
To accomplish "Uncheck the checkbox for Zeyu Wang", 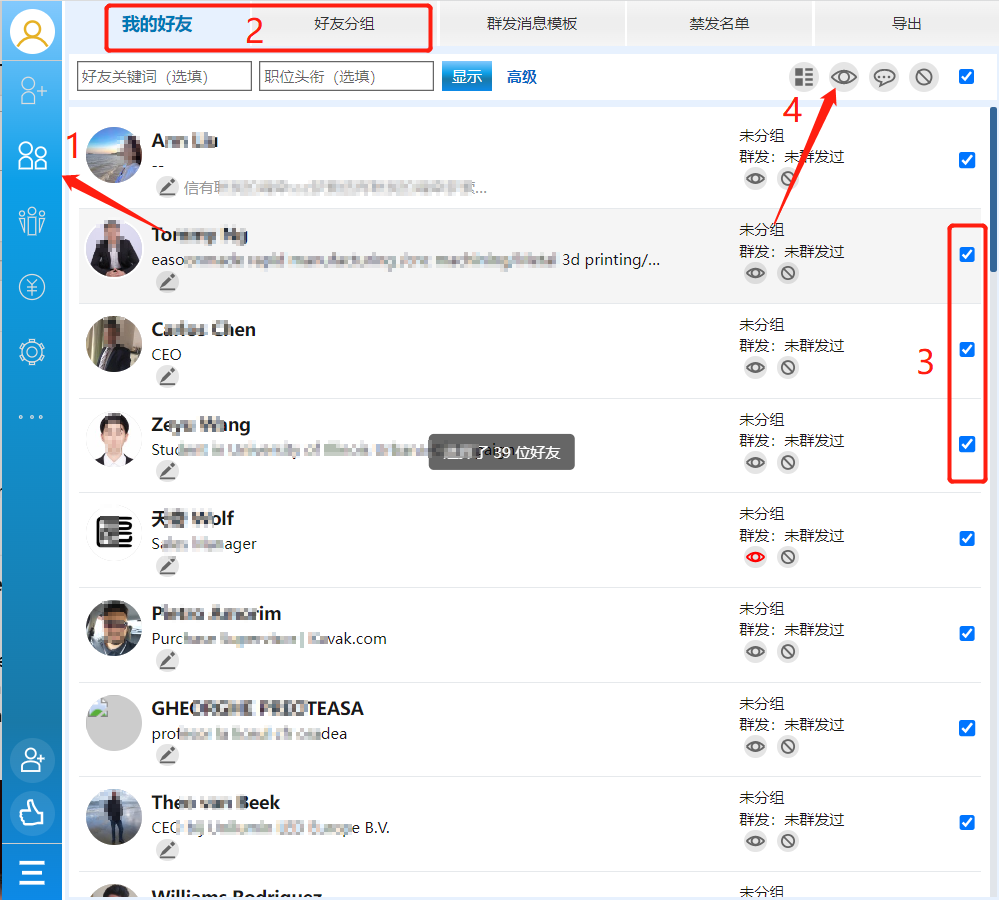I will [967, 444].
